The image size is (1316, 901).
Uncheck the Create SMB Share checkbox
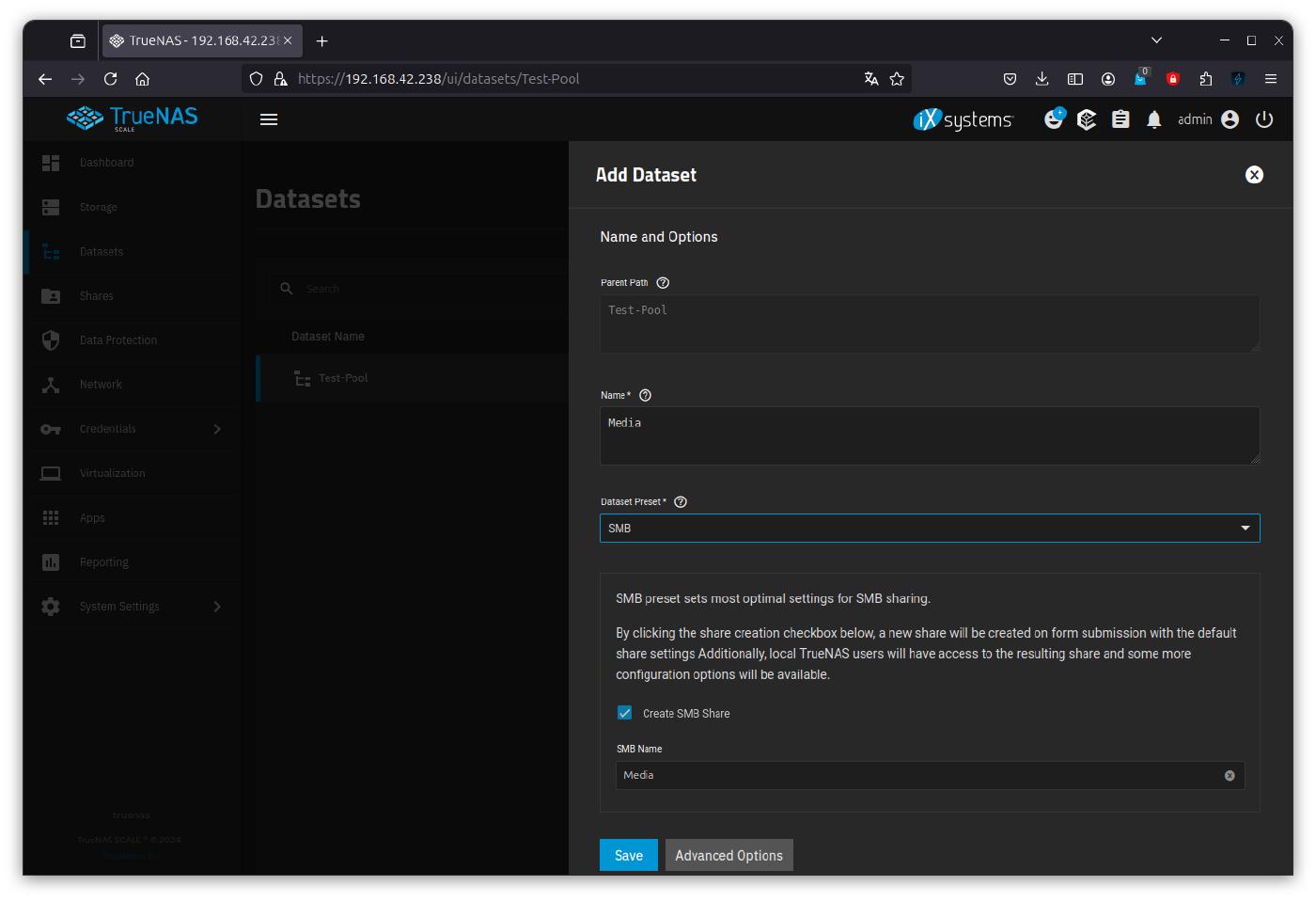625,713
